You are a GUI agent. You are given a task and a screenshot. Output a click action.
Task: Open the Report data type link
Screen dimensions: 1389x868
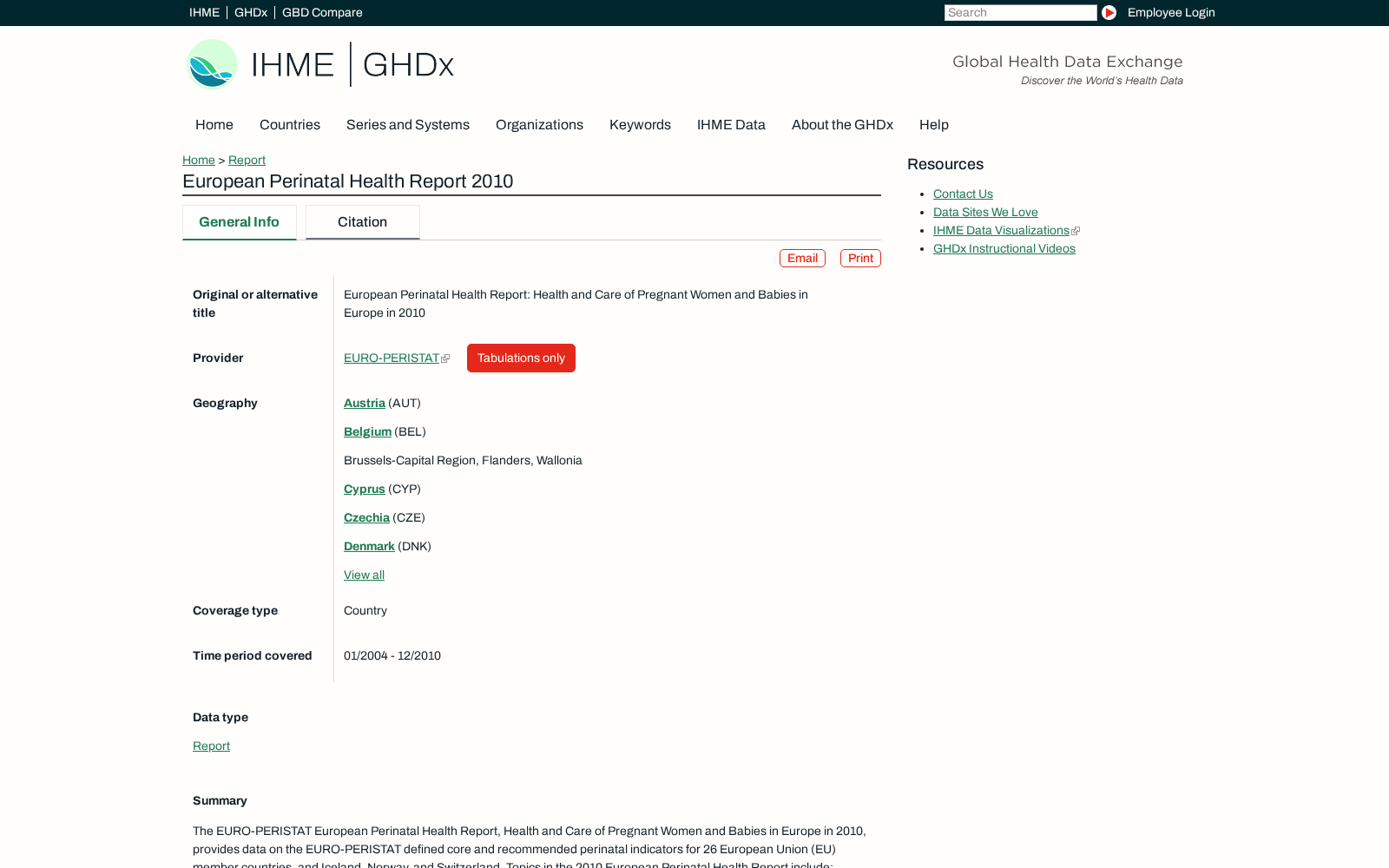pos(211,746)
